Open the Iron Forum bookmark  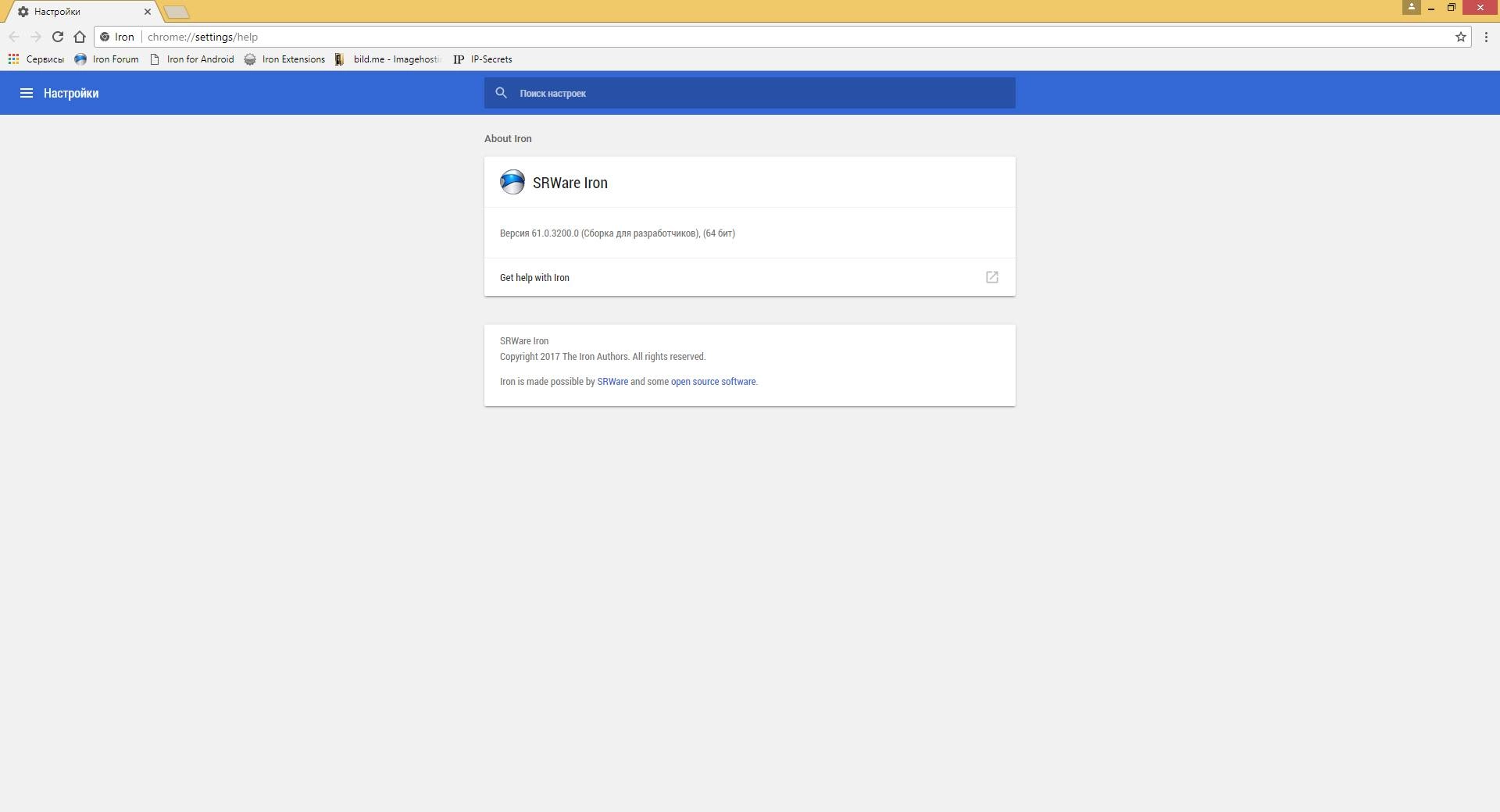[x=106, y=59]
